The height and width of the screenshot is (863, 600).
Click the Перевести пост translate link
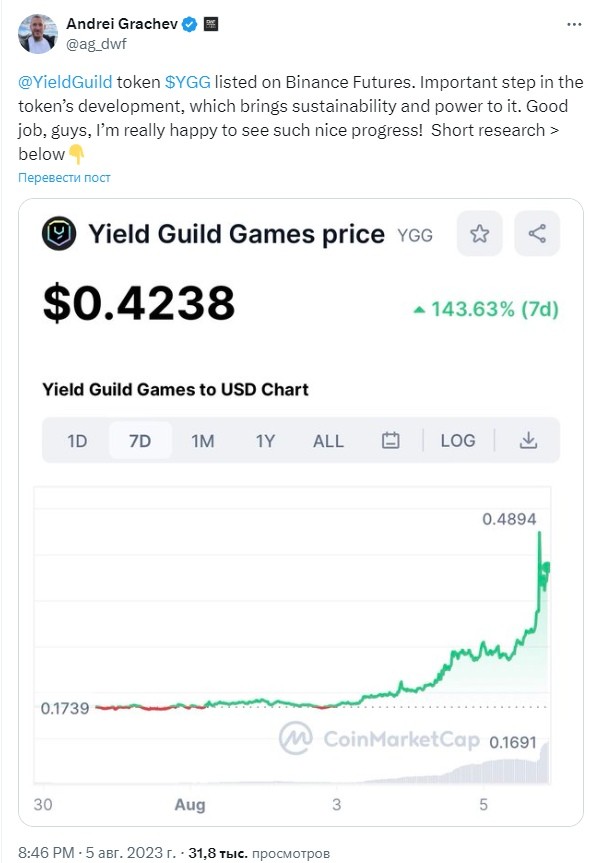point(64,177)
